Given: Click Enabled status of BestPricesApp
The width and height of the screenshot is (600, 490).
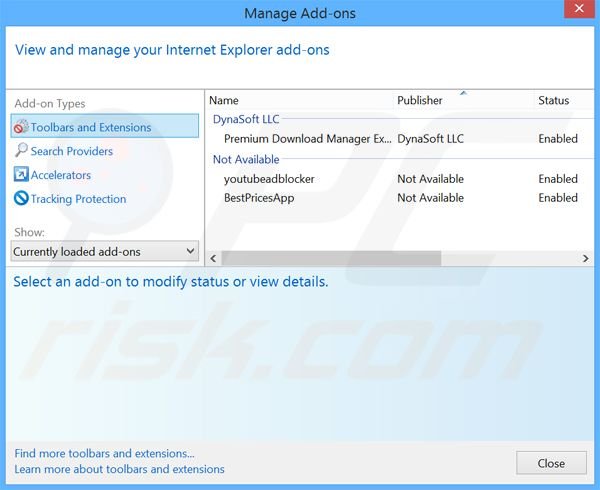Looking at the screenshot, I should (558, 198).
